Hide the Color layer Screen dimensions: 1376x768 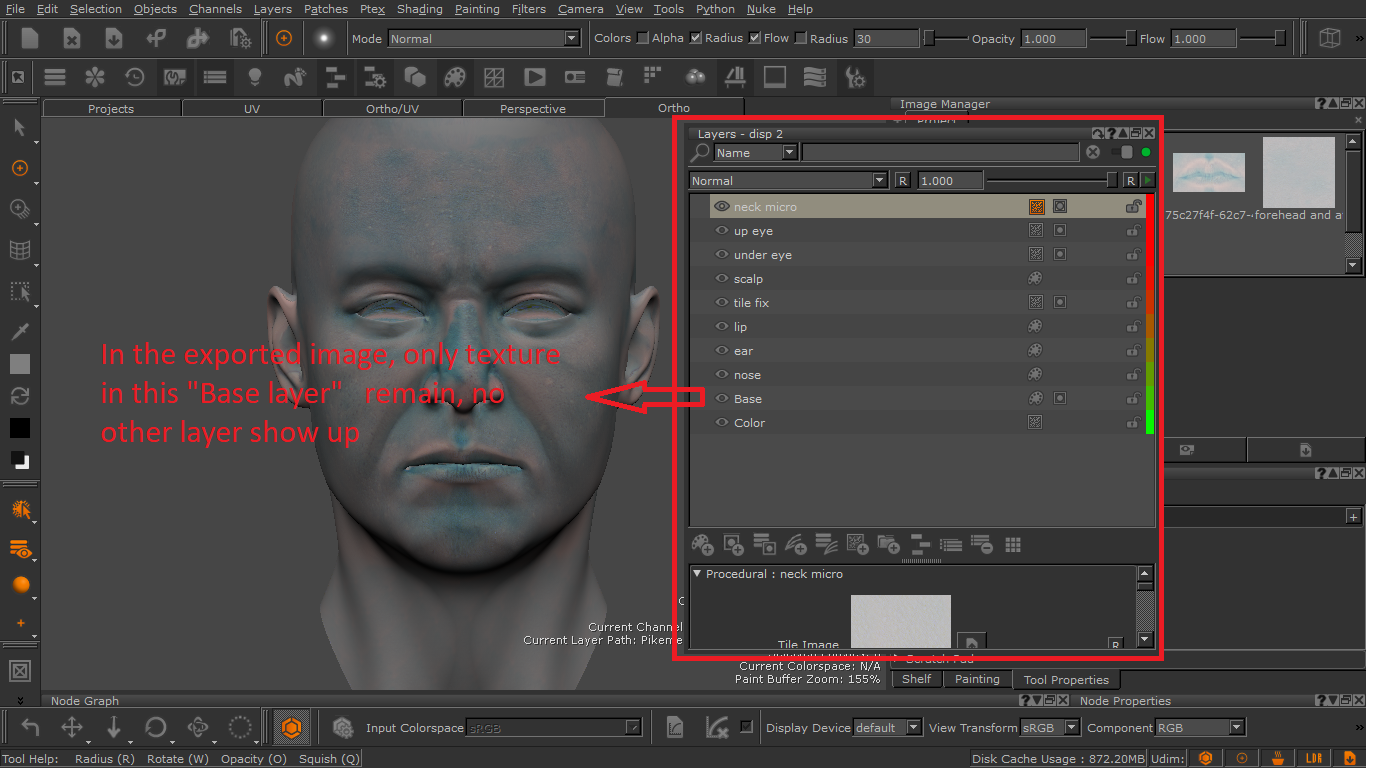(x=721, y=422)
